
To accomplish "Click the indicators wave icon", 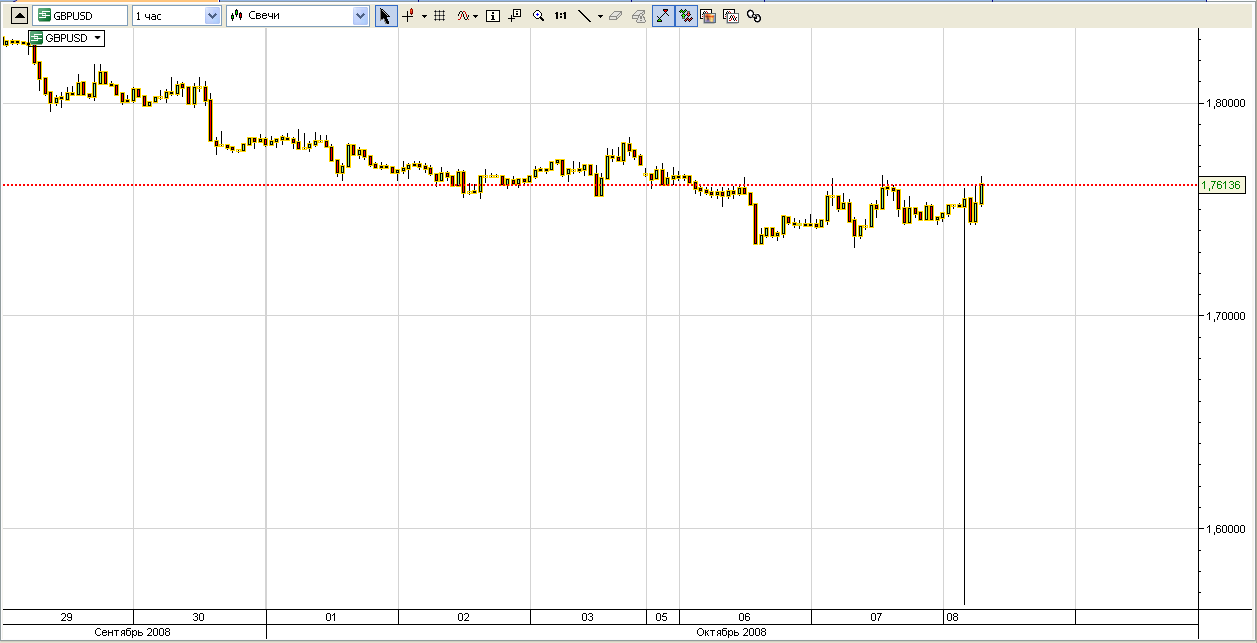I will tap(464, 16).
